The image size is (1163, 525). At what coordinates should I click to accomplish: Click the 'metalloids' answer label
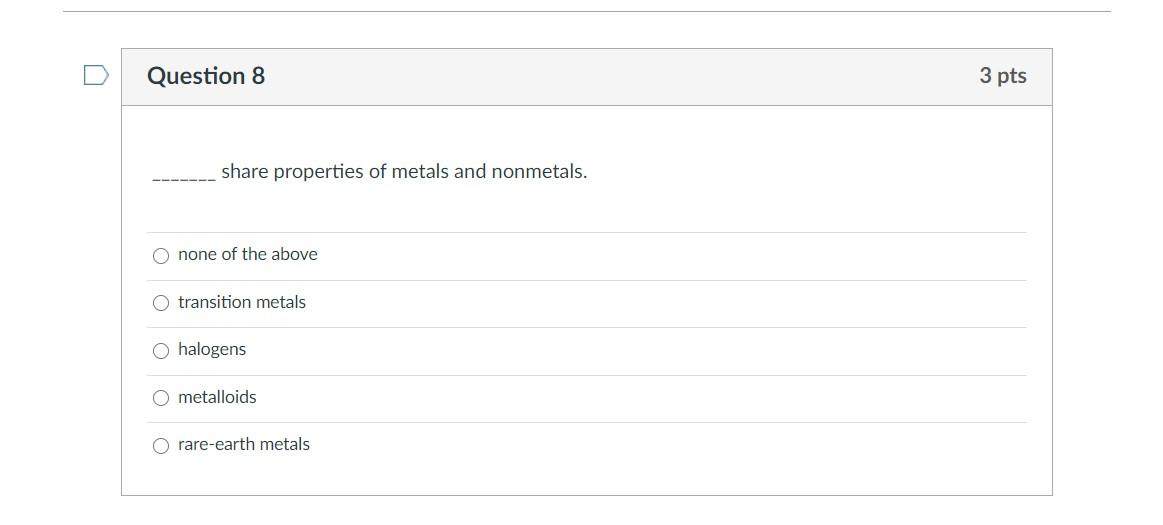tap(217, 397)
